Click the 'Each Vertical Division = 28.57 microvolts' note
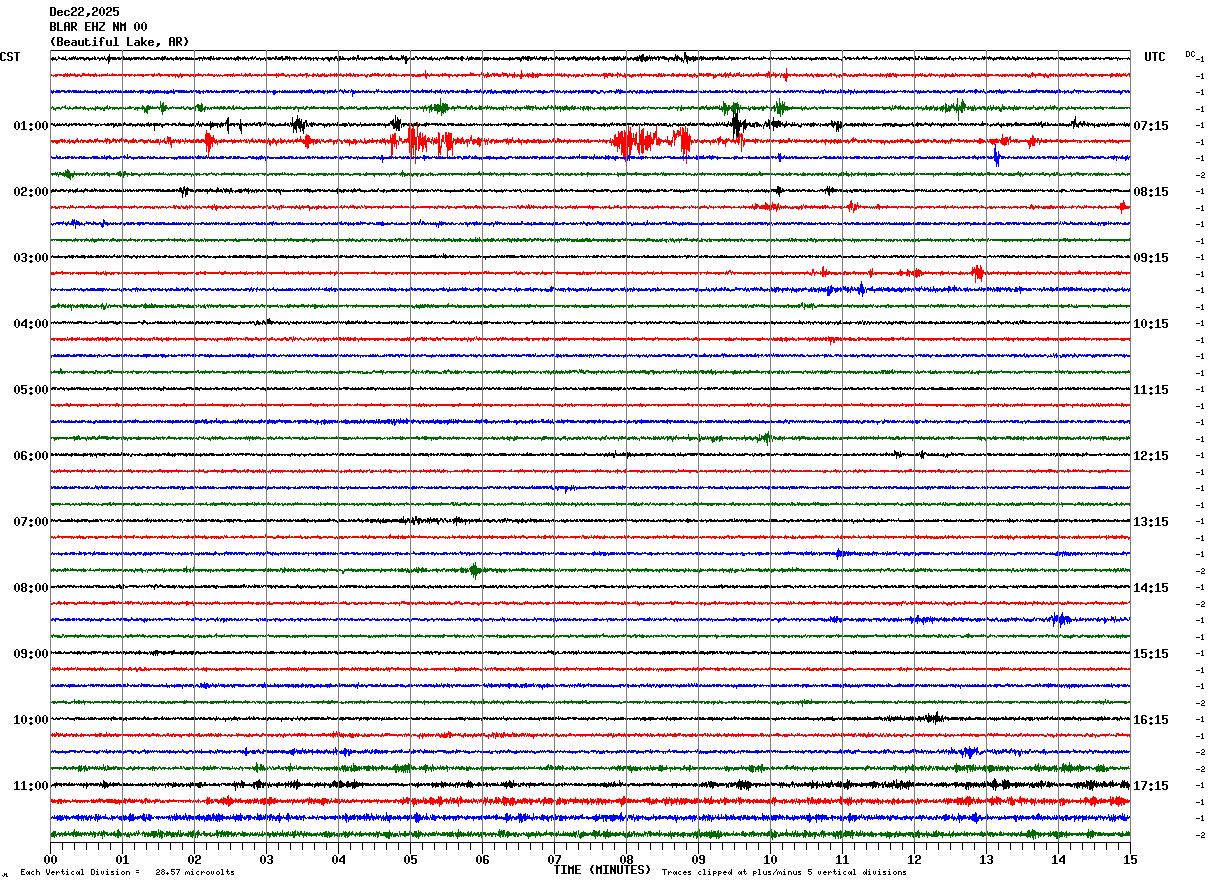 [127, 873]
